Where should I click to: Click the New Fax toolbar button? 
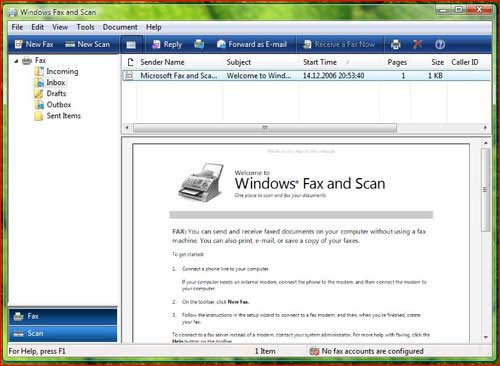pos(34,44)
